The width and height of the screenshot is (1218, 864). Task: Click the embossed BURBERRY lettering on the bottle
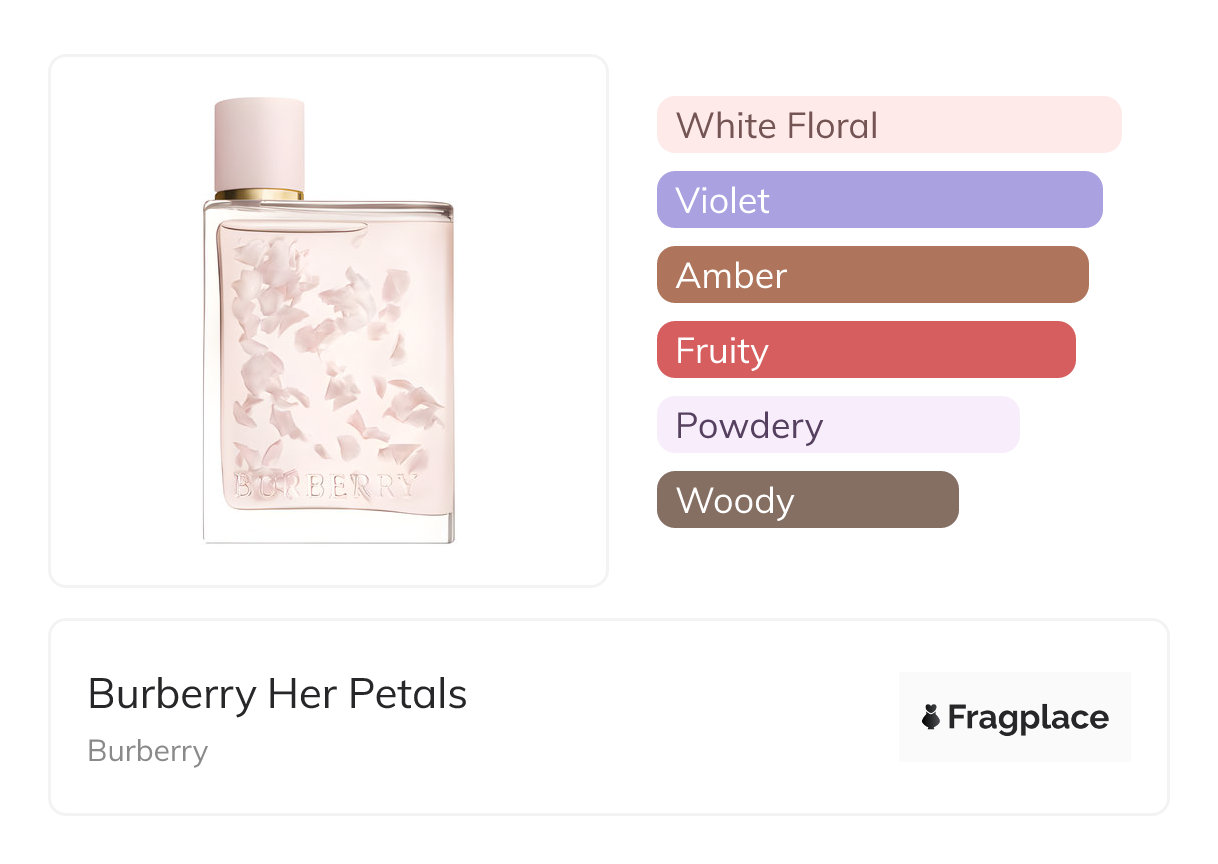pyautogui.click(x=325, y=486)
